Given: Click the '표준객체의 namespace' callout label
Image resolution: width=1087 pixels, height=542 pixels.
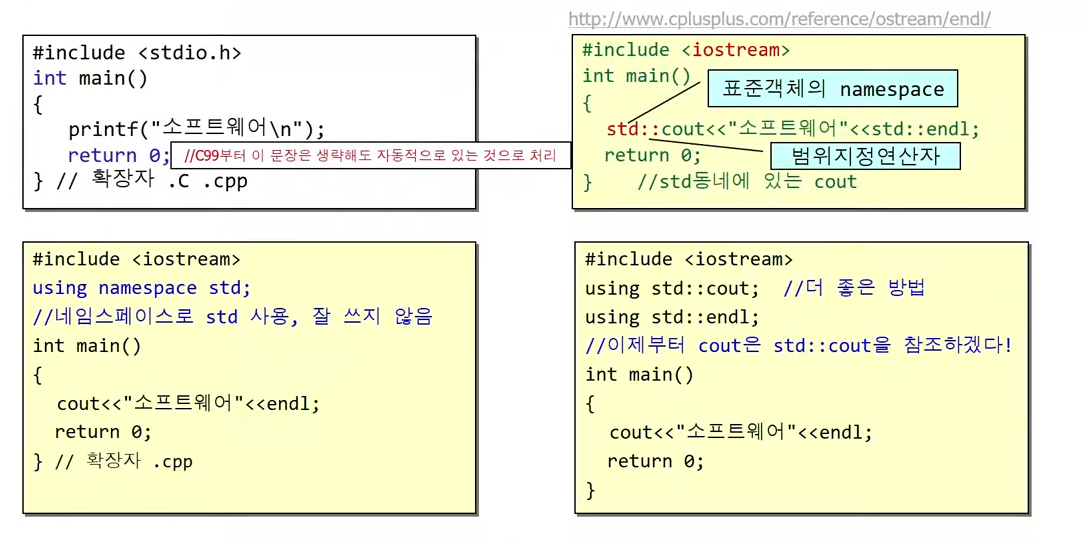Looking at the screenshot, I should (833, 88).
